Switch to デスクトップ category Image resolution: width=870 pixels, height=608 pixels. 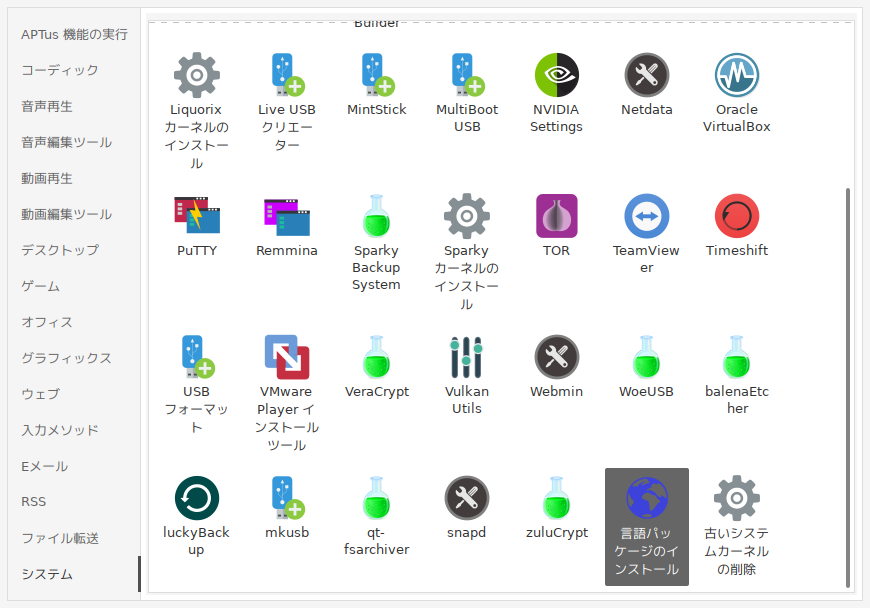point(60,250)
